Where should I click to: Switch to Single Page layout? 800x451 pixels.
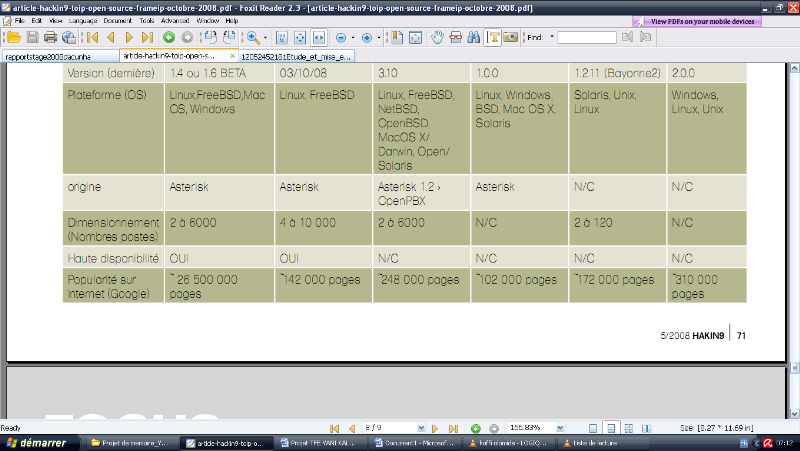(593, 429)
